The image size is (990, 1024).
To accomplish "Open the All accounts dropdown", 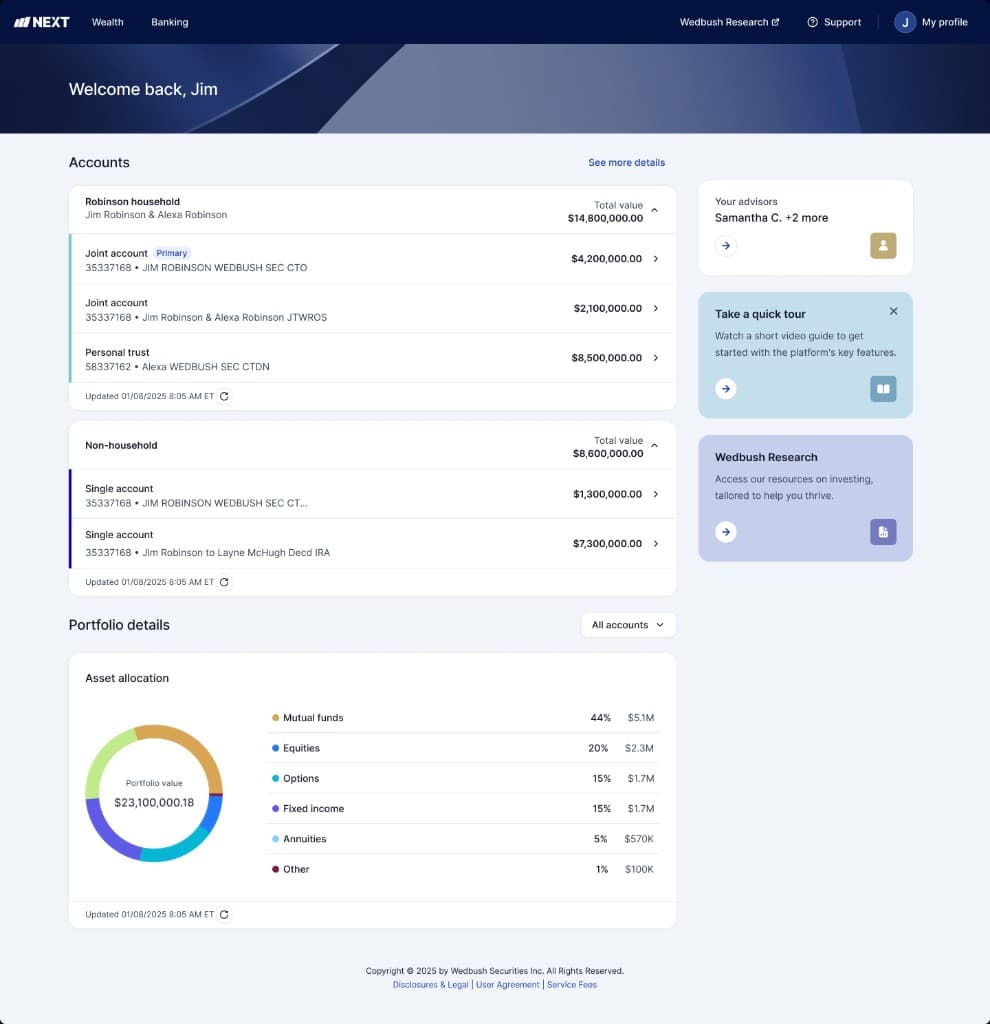I will click(628, 625).
